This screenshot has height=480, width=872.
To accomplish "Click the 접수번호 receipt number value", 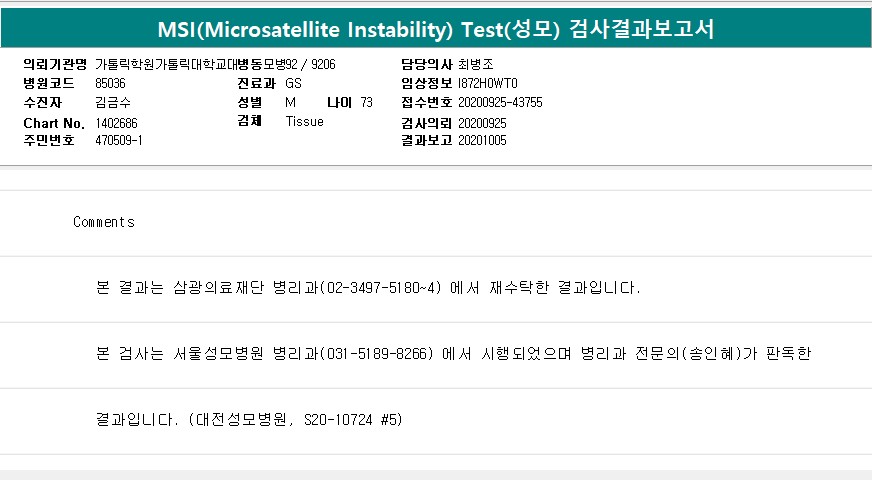I will [500, 102].
